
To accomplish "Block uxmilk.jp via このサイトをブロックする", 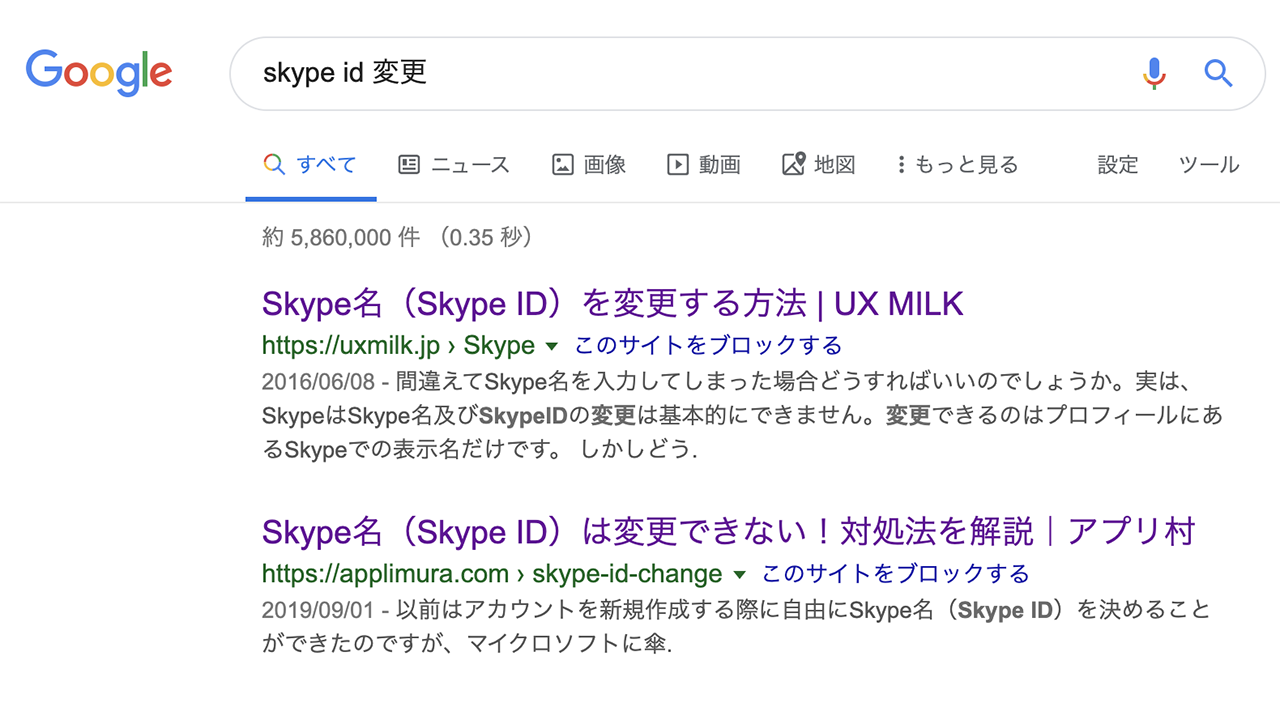I will click(x=708, y=346).
